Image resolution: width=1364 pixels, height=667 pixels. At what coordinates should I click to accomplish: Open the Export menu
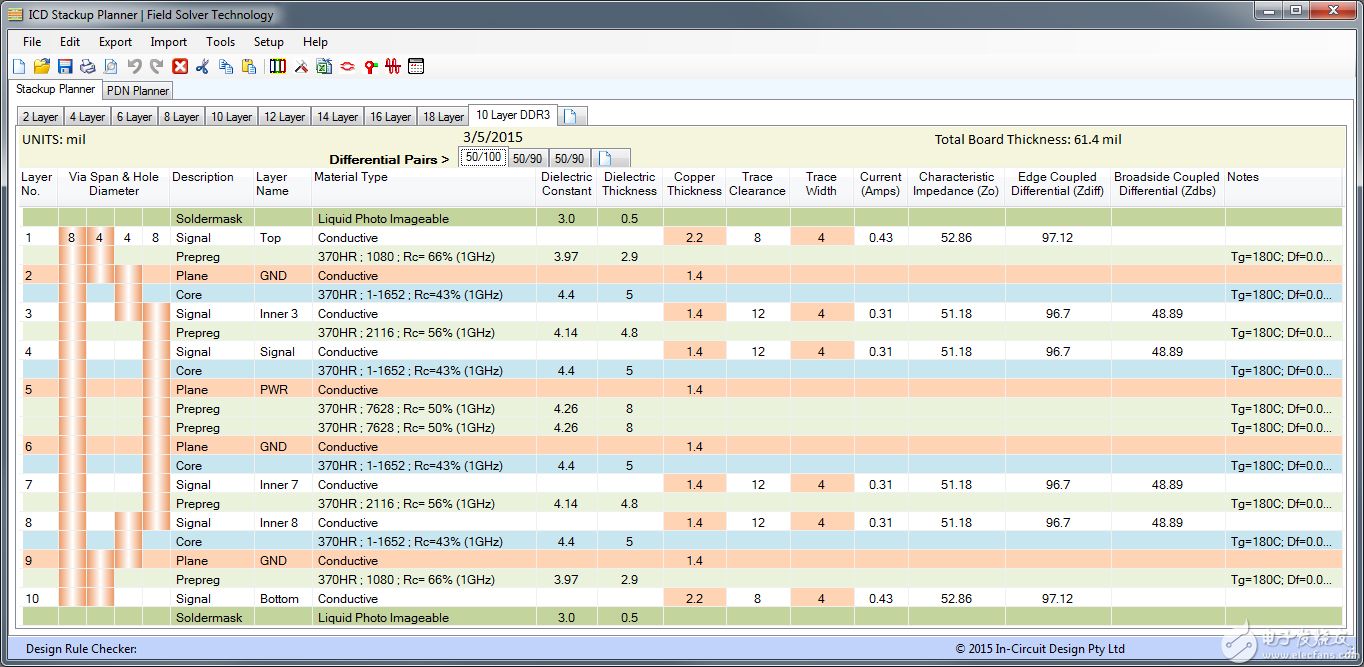tap(115, 42)
